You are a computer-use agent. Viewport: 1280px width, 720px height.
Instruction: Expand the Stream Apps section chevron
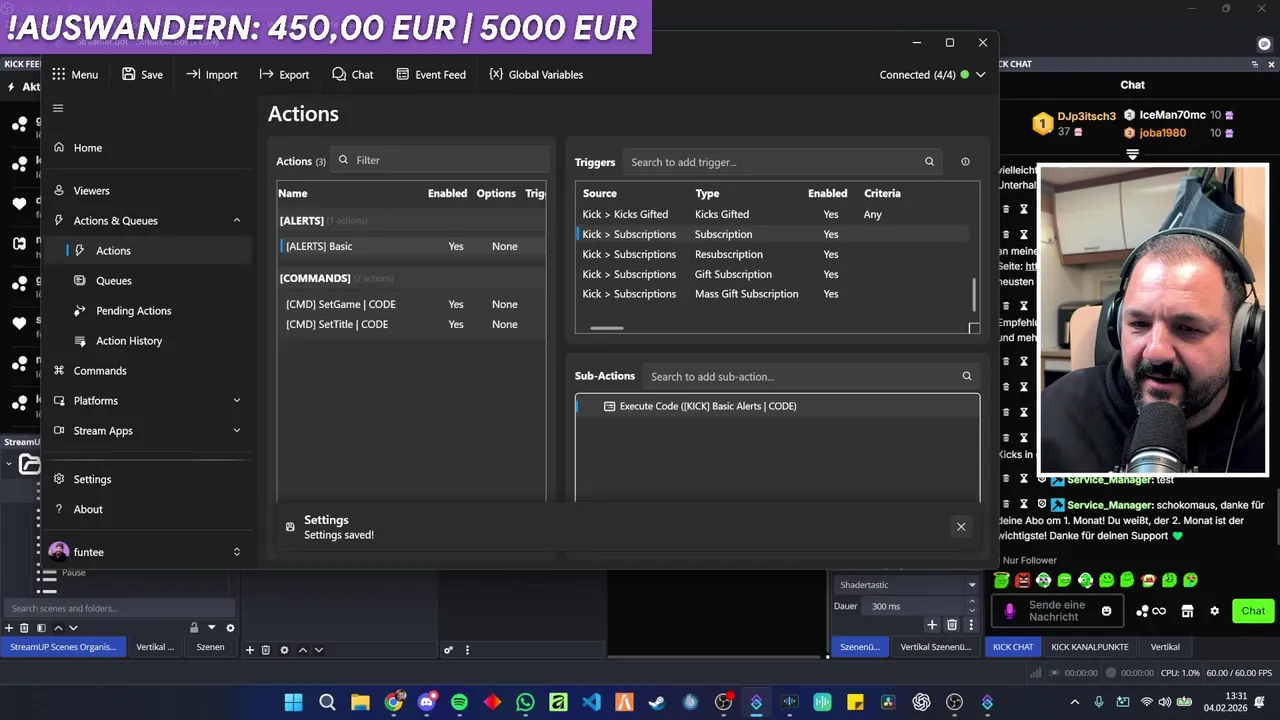click(237, 431)
